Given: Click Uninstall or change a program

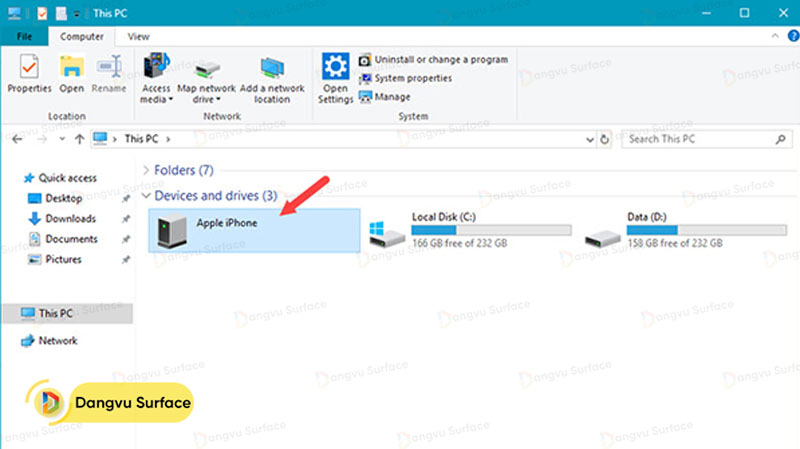Looking at the screenshot, I should coord(434,60).
